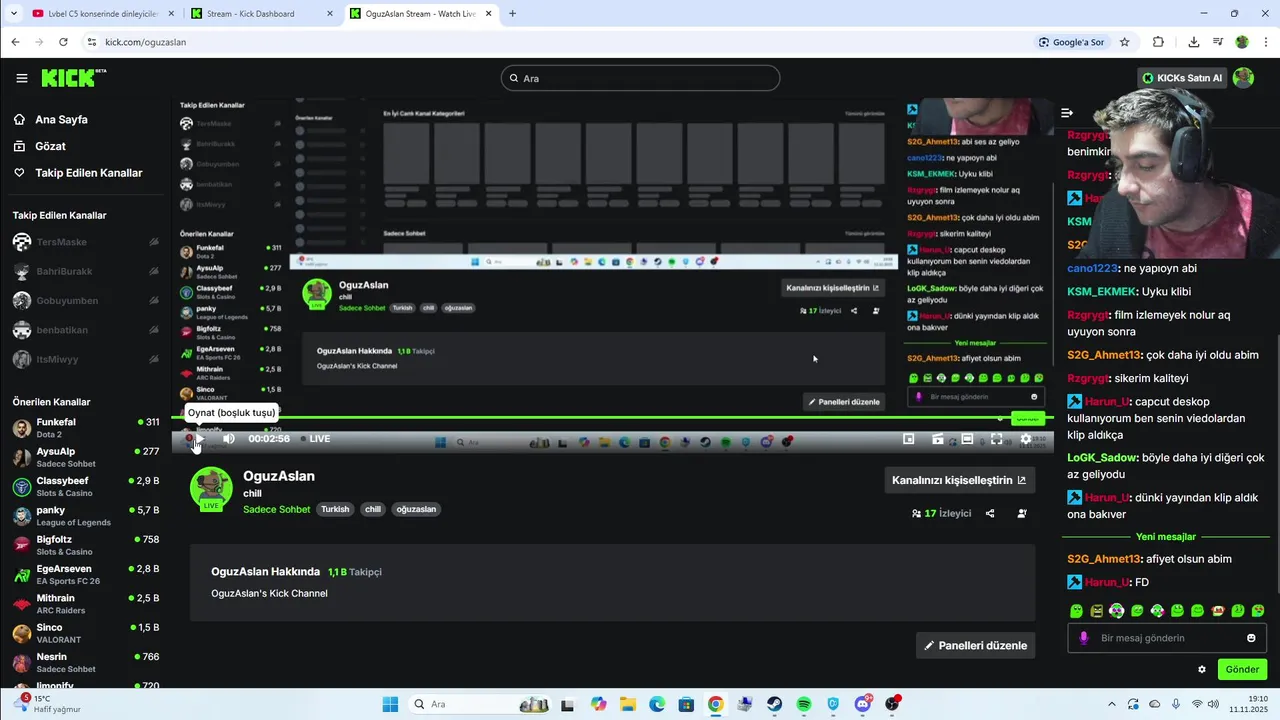This screenshot has height=720, width=1280.
Task: Open a new browser tab
Action: [x=512, y=14]
